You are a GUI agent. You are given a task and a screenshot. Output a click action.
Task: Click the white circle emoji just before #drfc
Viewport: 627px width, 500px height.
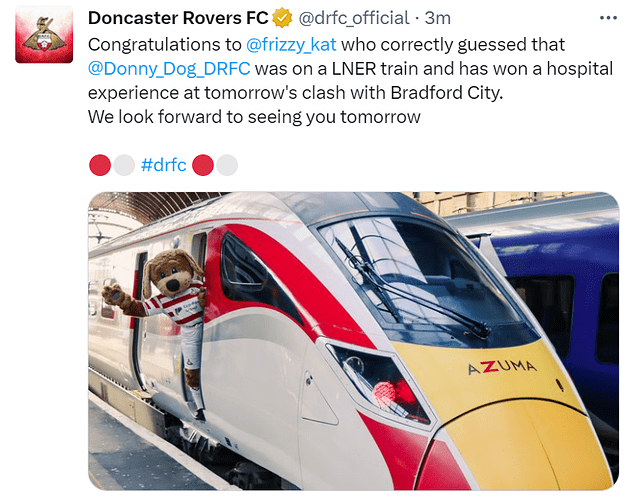[x=124, y=165]
